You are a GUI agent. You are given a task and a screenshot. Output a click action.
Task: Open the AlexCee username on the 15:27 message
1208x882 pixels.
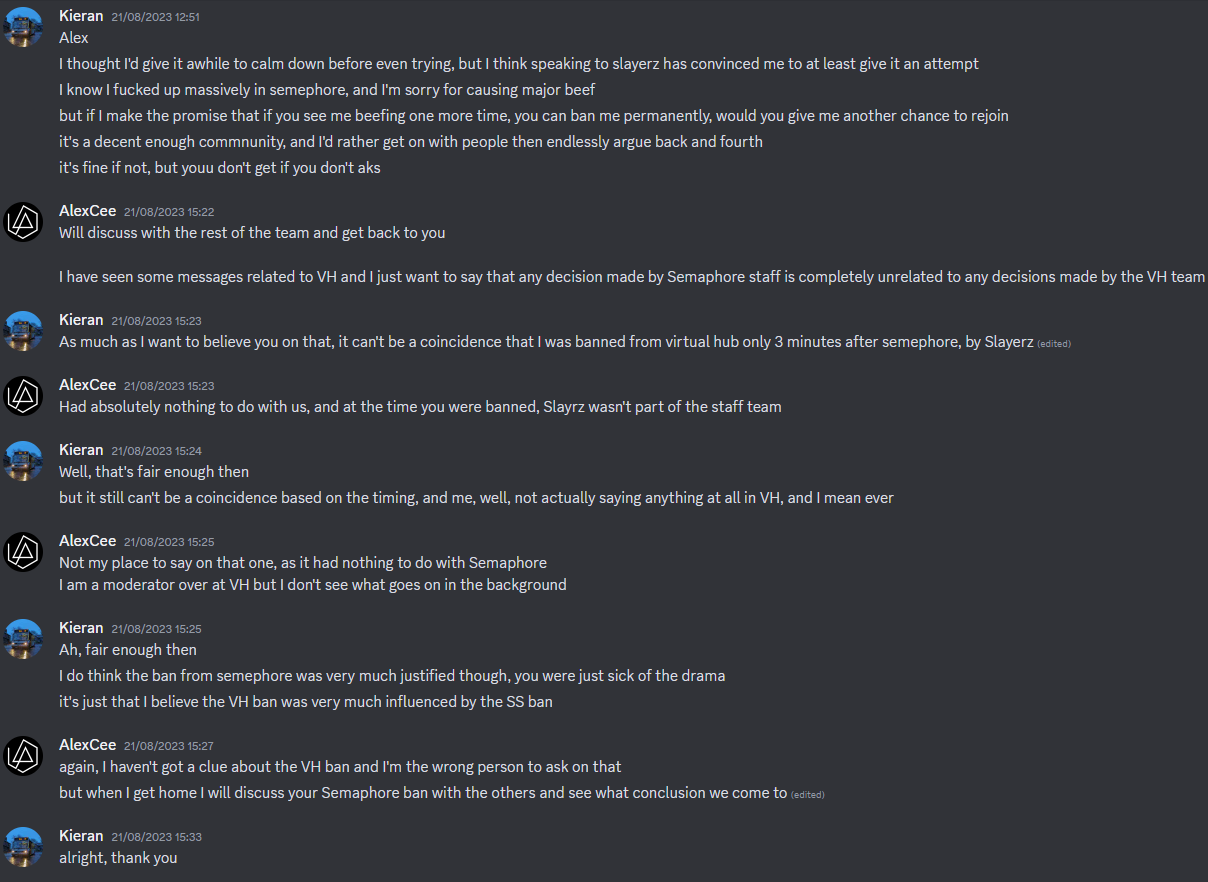tap(88, 745)
